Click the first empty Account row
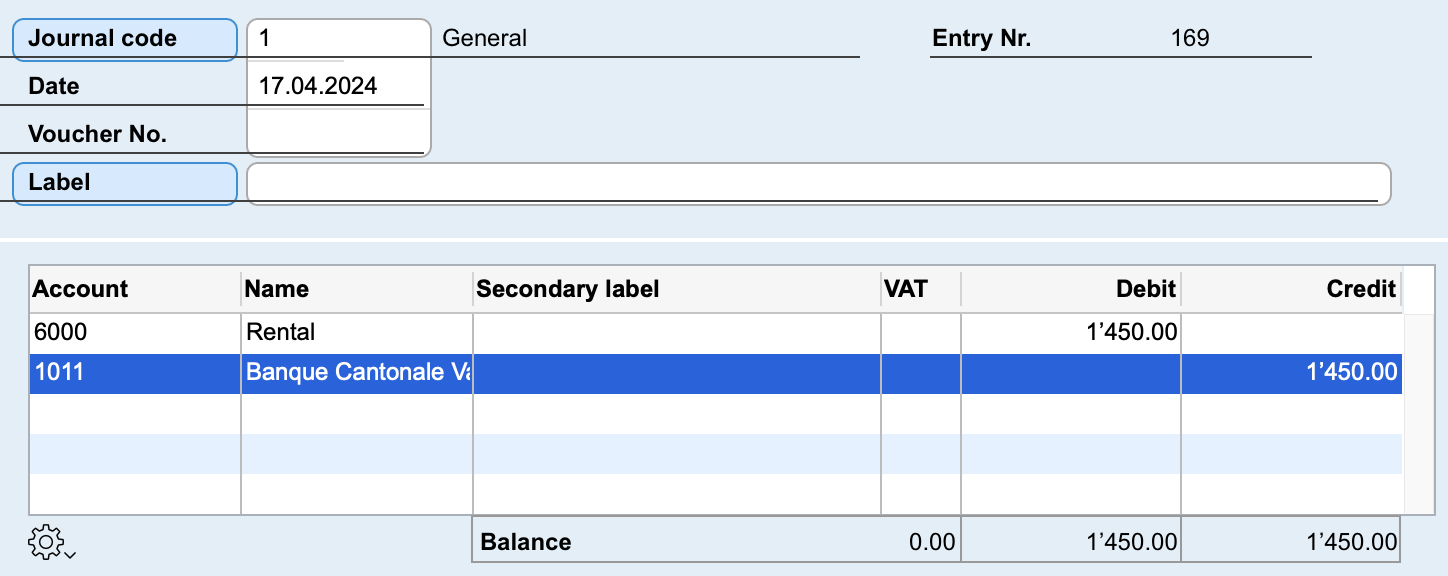 pos(135,413)
